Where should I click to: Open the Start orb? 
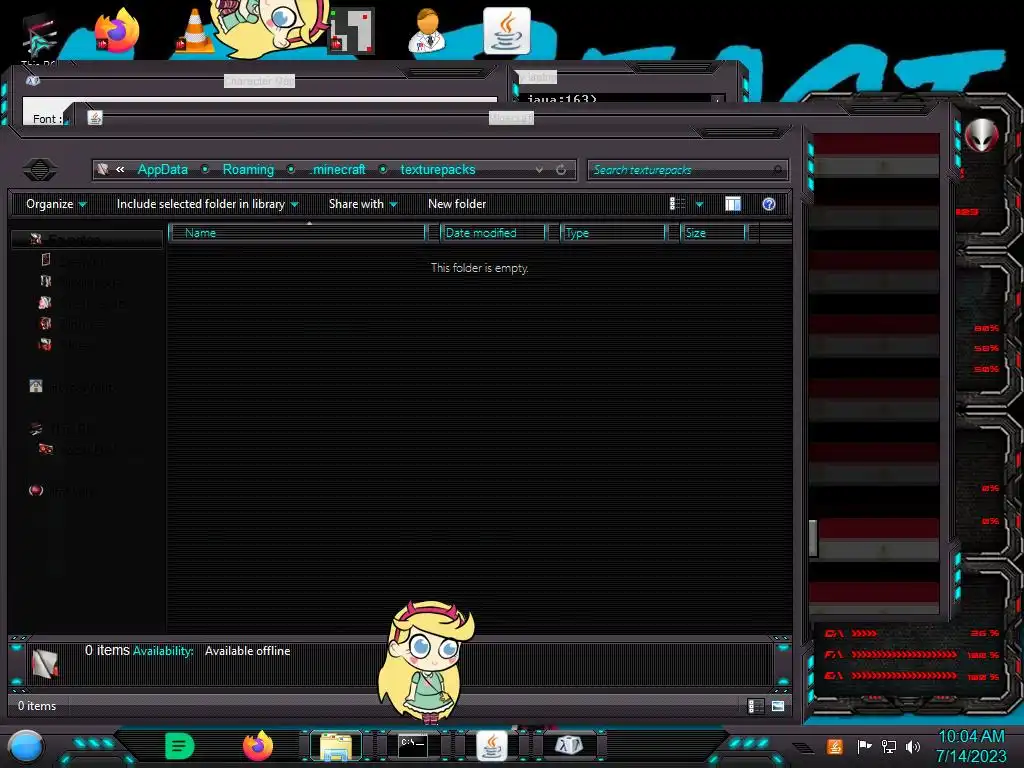(25, 746)
